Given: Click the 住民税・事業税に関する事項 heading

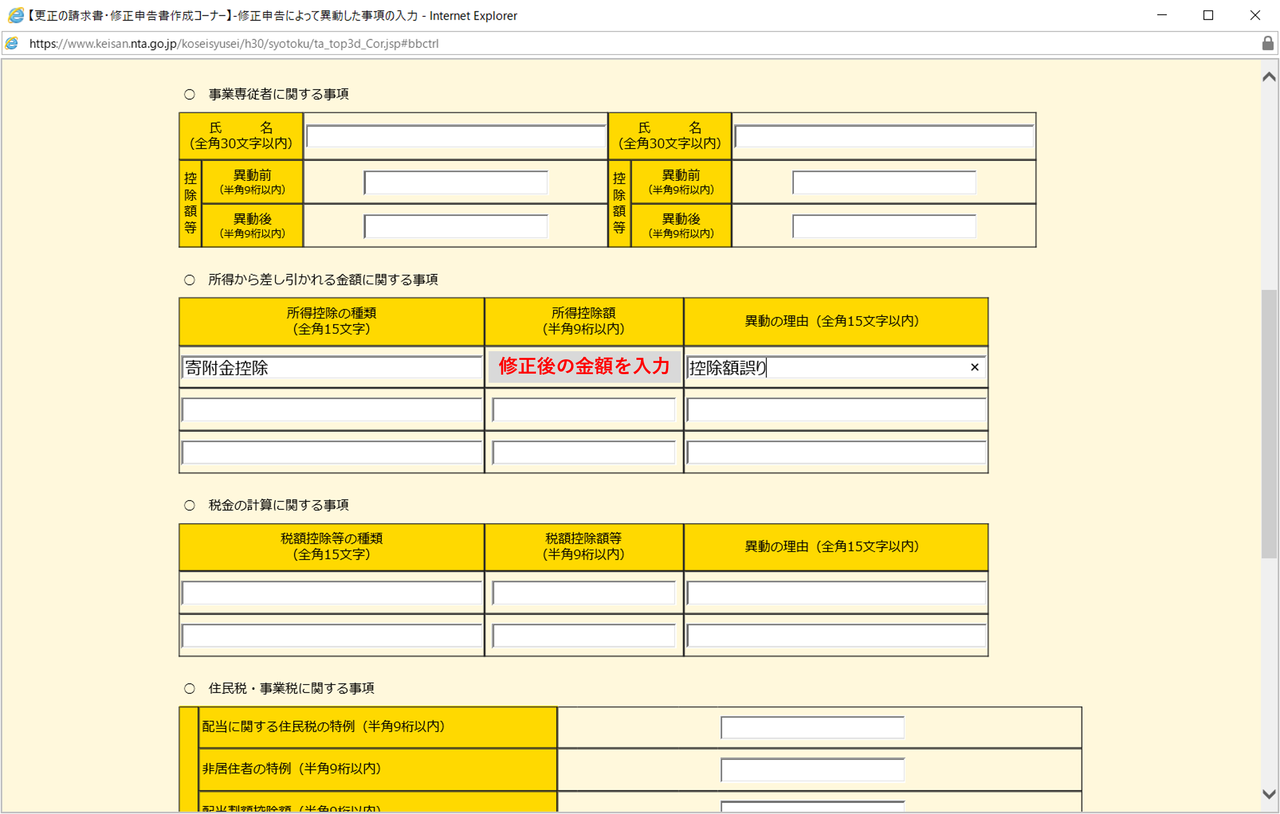Looking at the screenshot, I should tap(291, 688).
